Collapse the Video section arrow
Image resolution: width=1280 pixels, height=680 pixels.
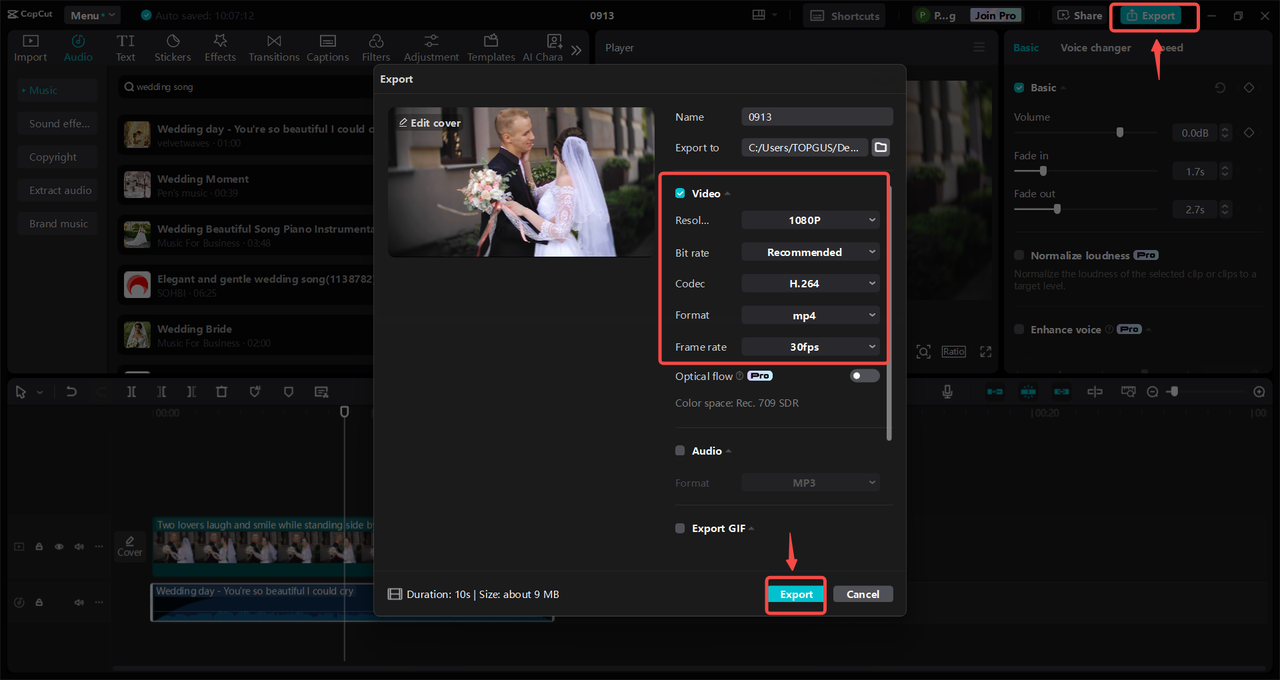pyautogui.click(x=728, y=194)
